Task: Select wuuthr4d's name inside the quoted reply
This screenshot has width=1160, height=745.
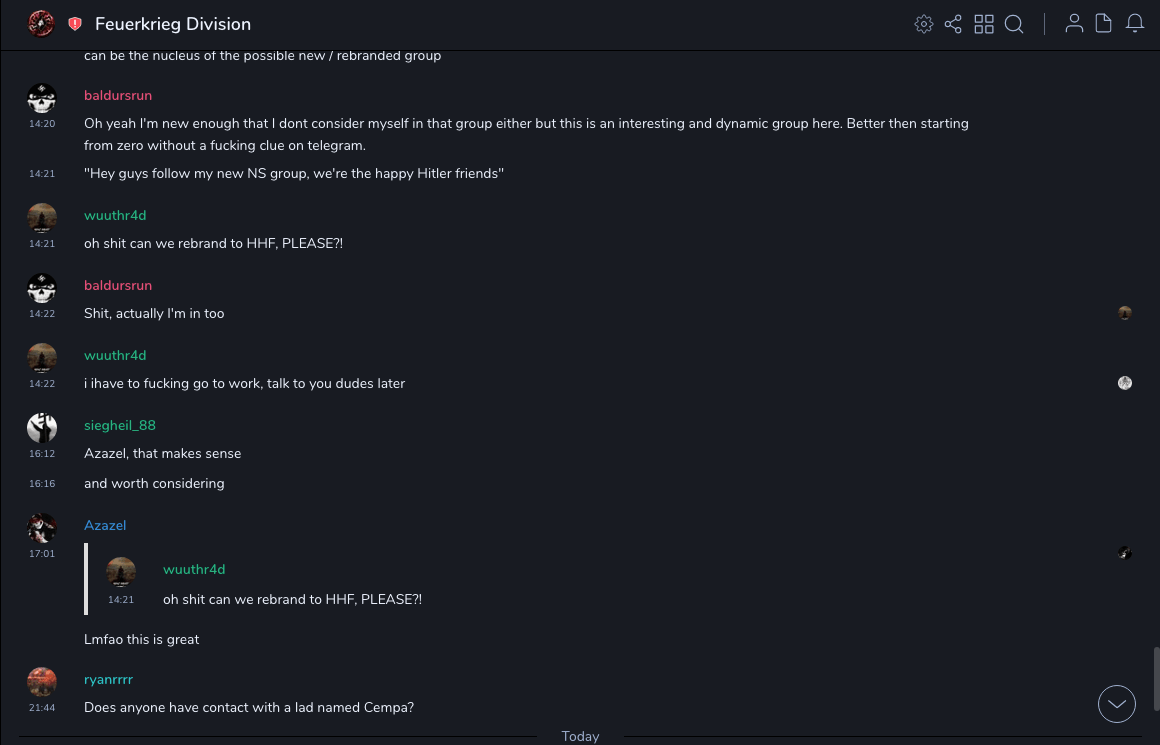Action: (194, 569)
